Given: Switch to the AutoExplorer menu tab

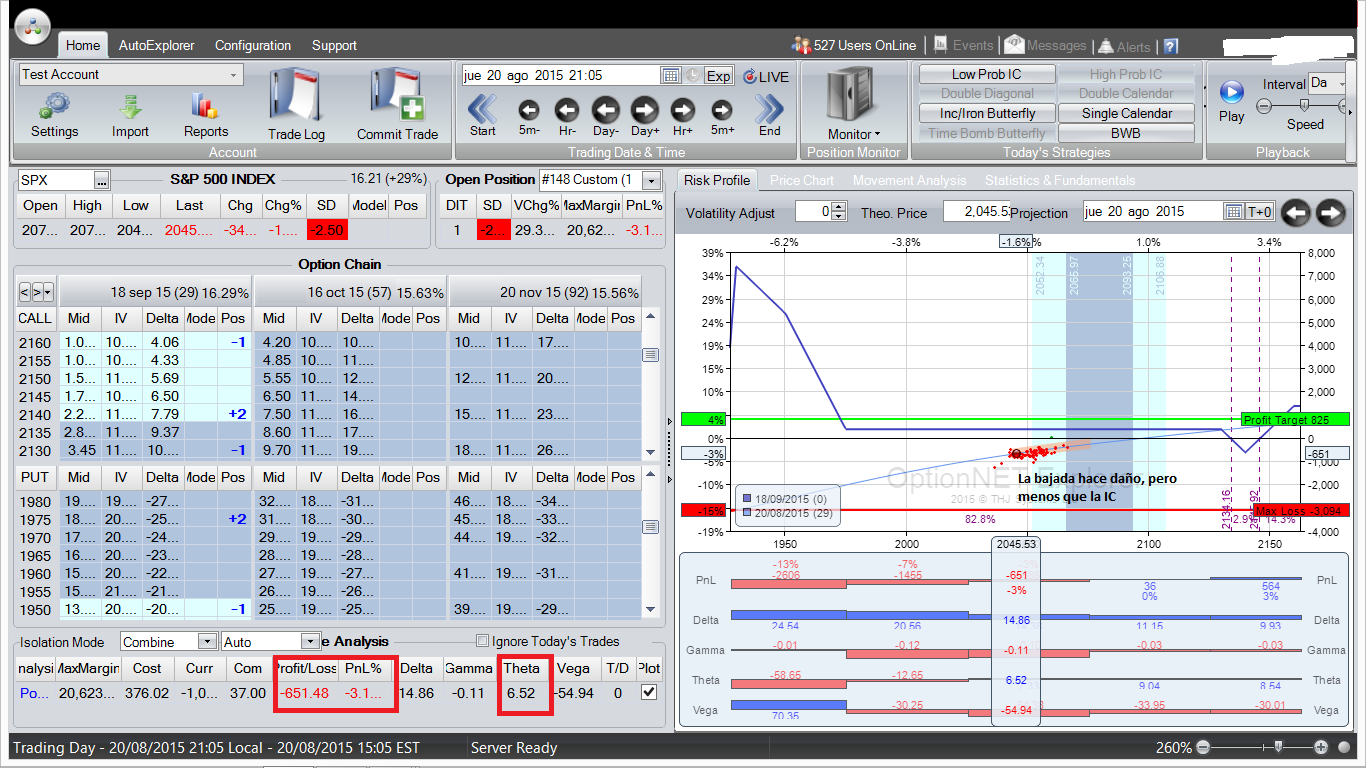Looking at the screenshot, I should point(156,45).
